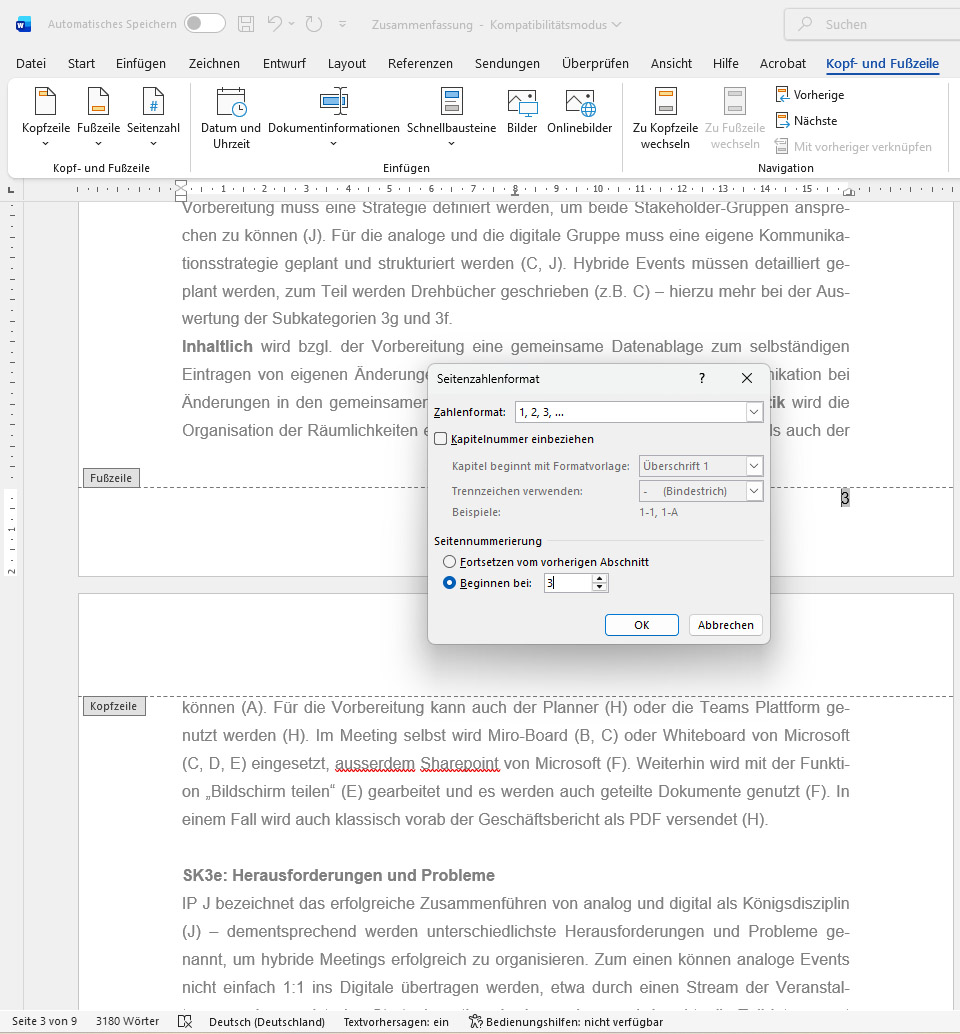Insert Bilder from ribbon

click(522, 112)
